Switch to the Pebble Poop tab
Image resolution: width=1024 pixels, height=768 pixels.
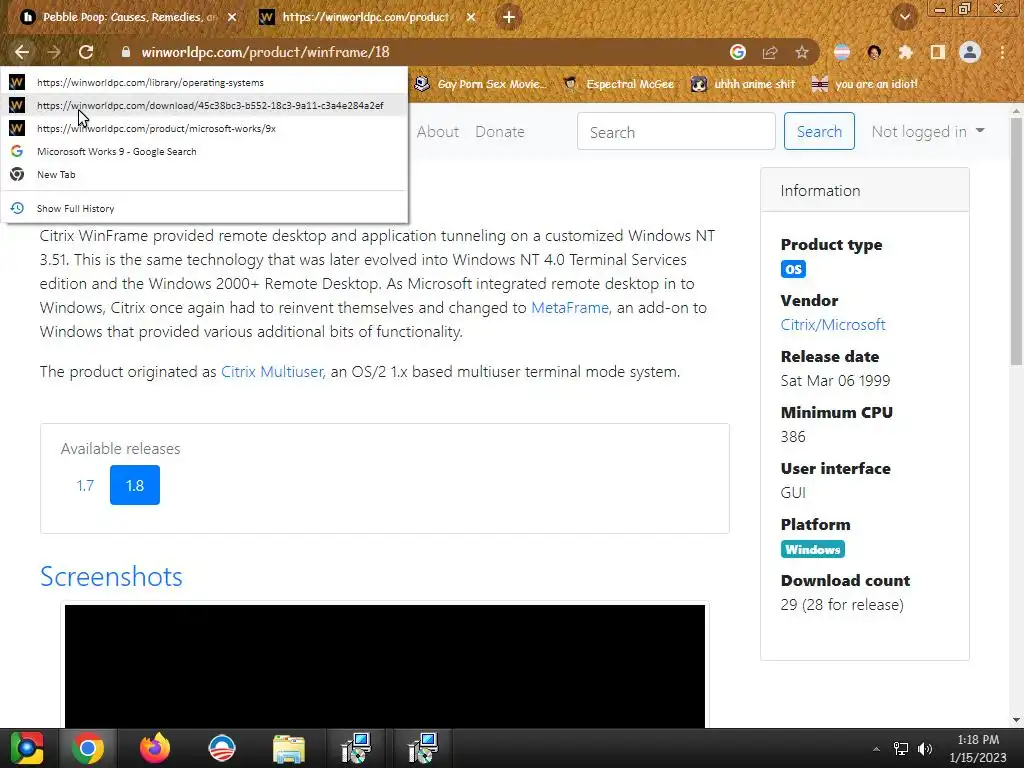click(x=128, y=17)
